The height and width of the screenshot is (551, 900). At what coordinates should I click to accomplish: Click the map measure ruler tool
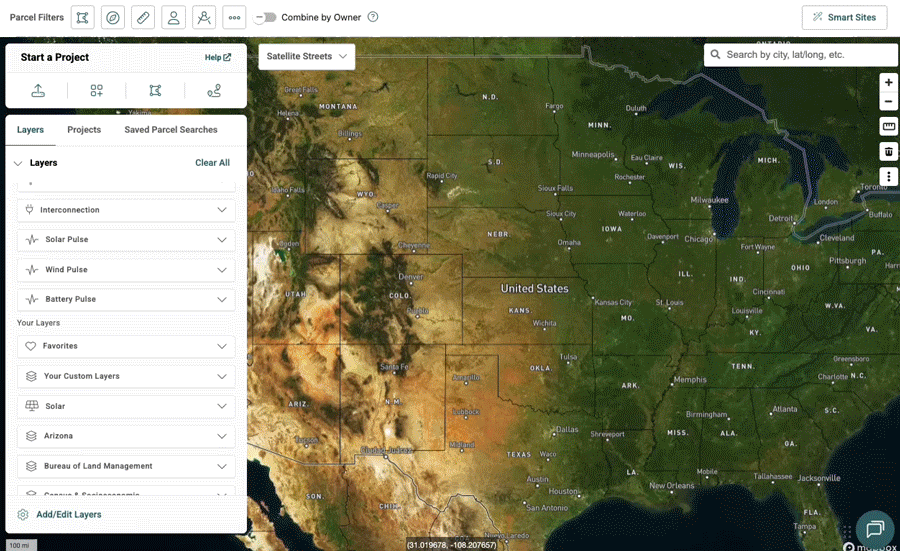[888, 126]
